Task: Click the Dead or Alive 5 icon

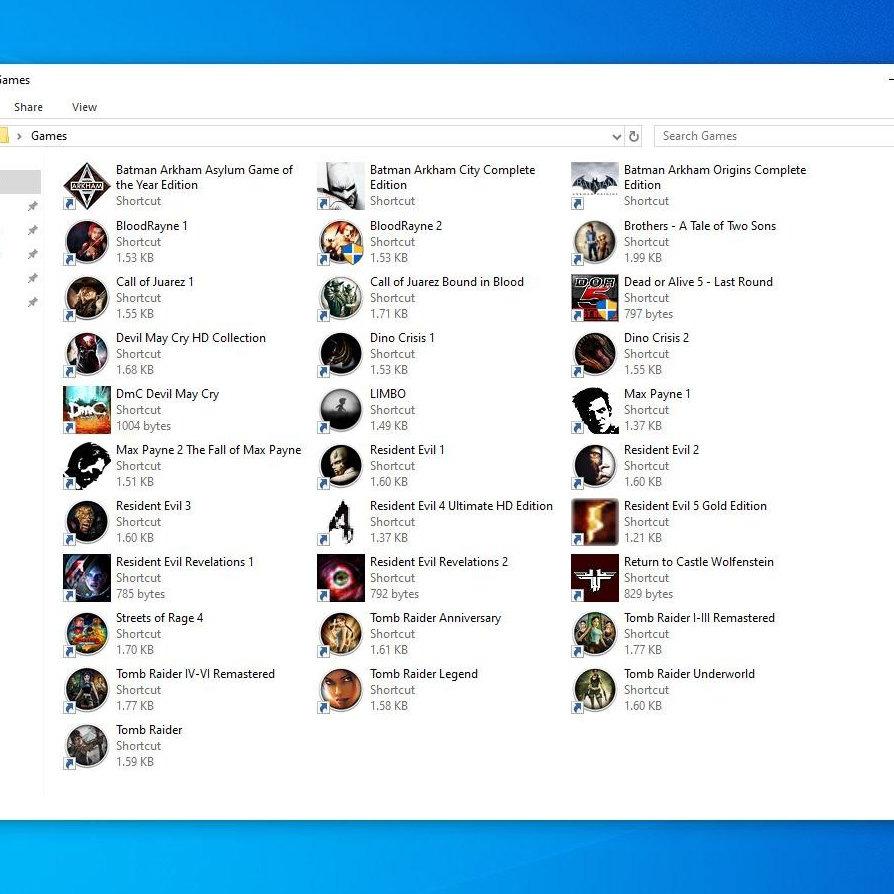Action: [595, 298]
